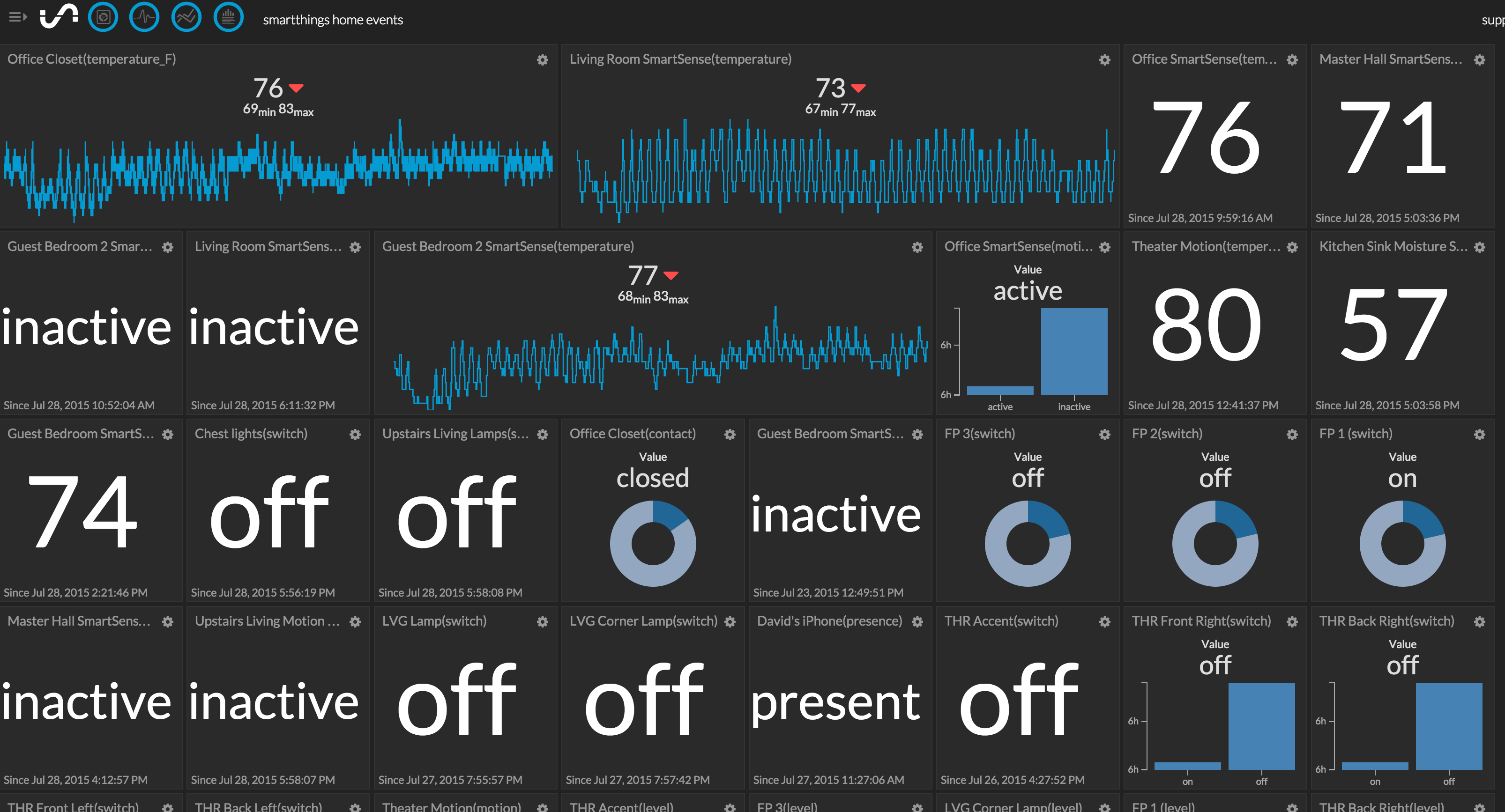Click the SignalFx squiggle logo

click(59, 16)
